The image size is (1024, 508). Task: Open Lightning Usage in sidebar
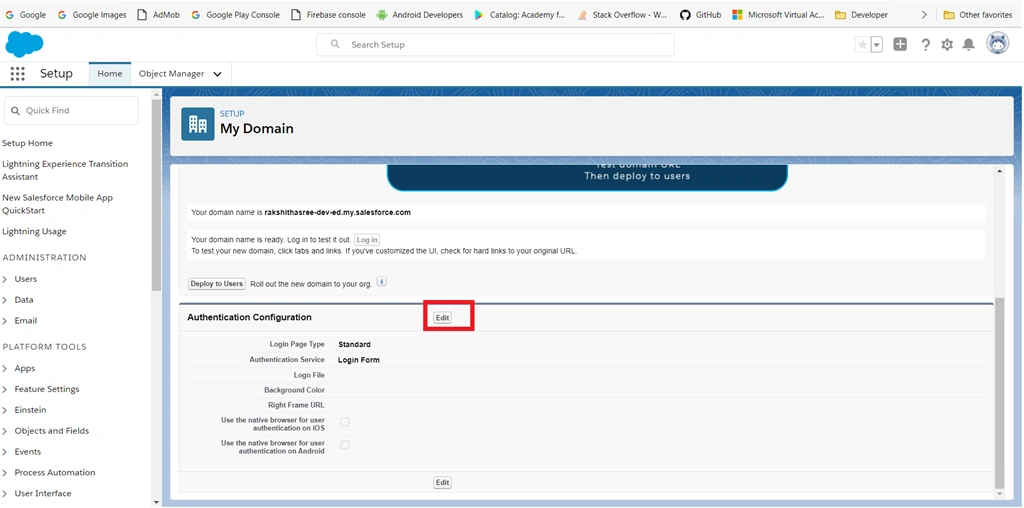(x=34, y=232)
